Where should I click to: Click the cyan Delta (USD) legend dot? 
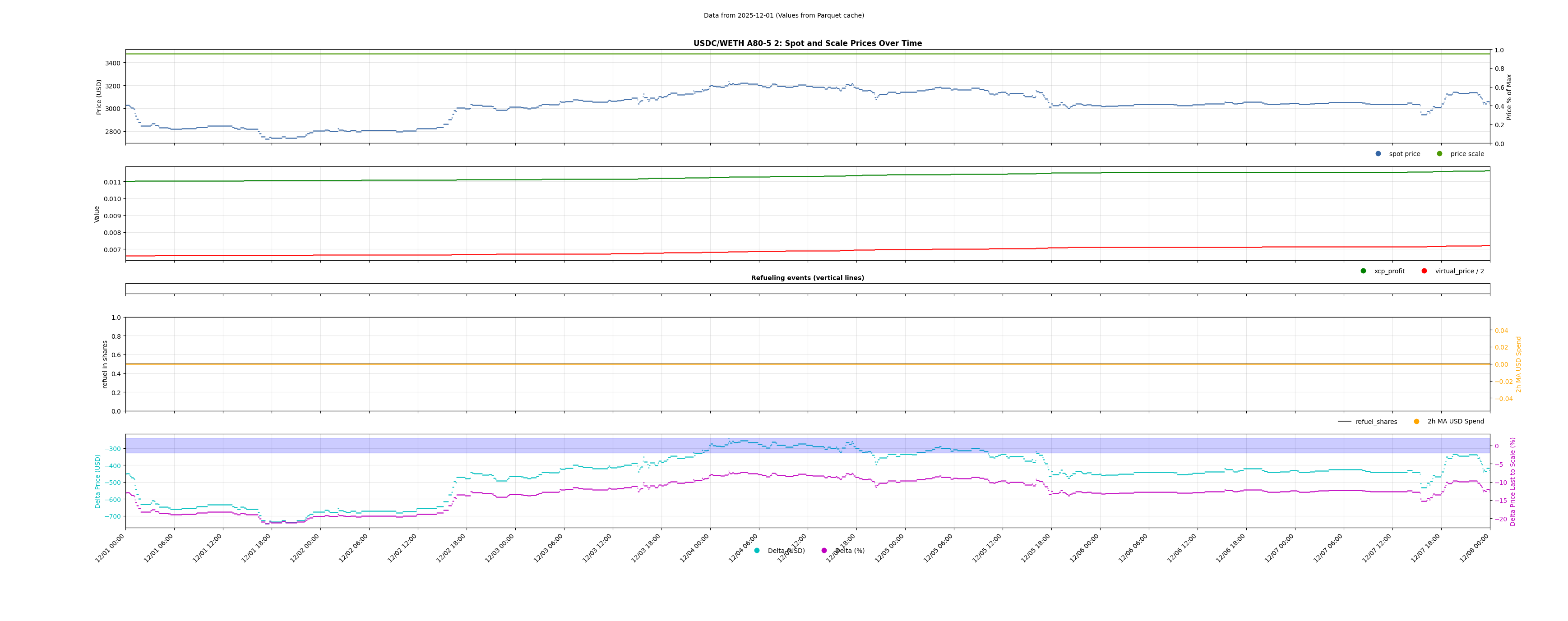757,551
